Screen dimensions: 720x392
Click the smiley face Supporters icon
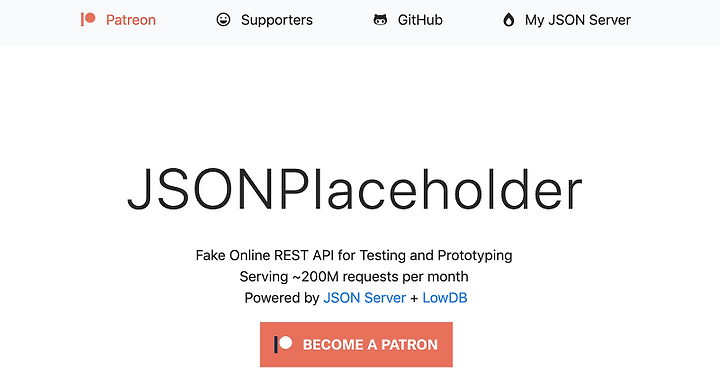pos(223,20)
